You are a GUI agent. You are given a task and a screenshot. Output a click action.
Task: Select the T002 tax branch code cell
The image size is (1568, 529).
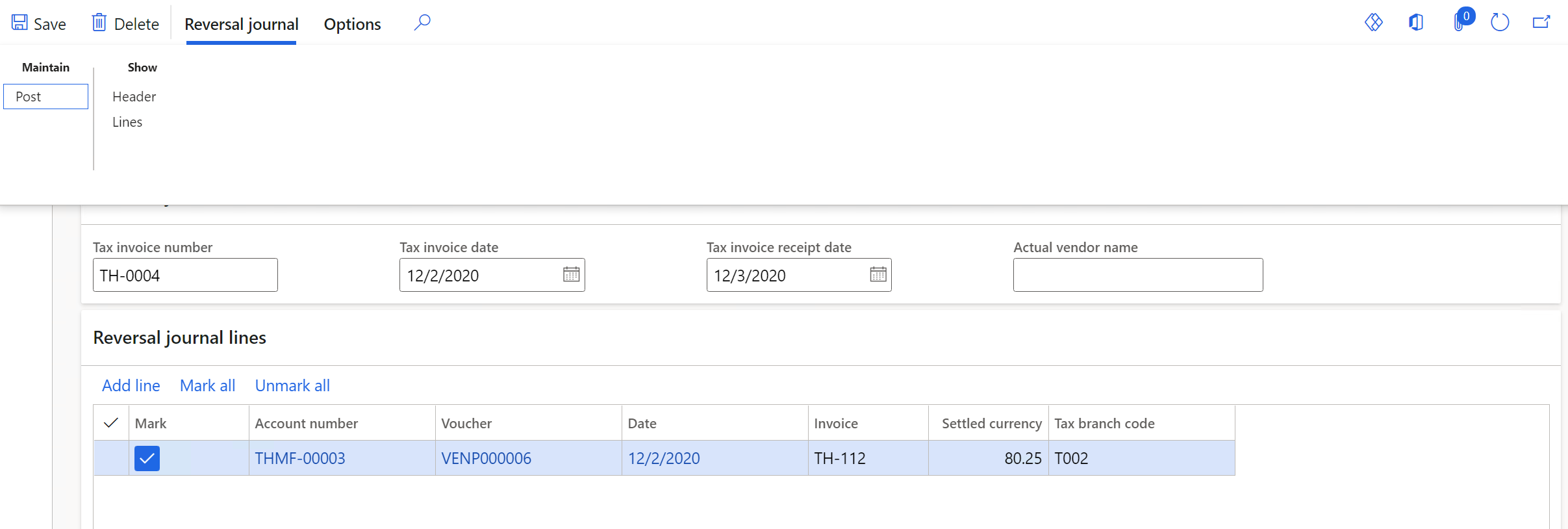pos(1142,458)
